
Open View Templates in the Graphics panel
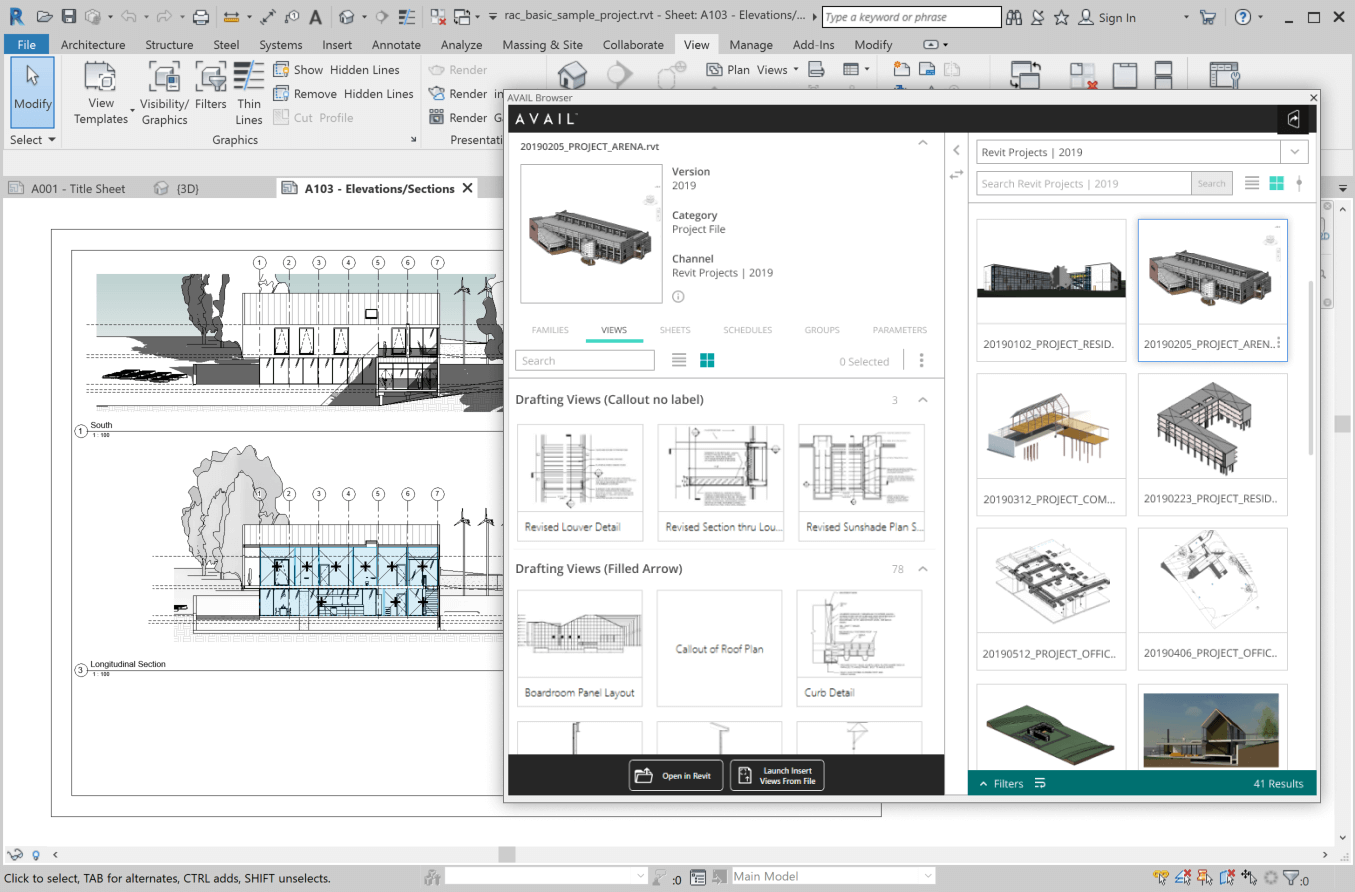click(101, 92)
